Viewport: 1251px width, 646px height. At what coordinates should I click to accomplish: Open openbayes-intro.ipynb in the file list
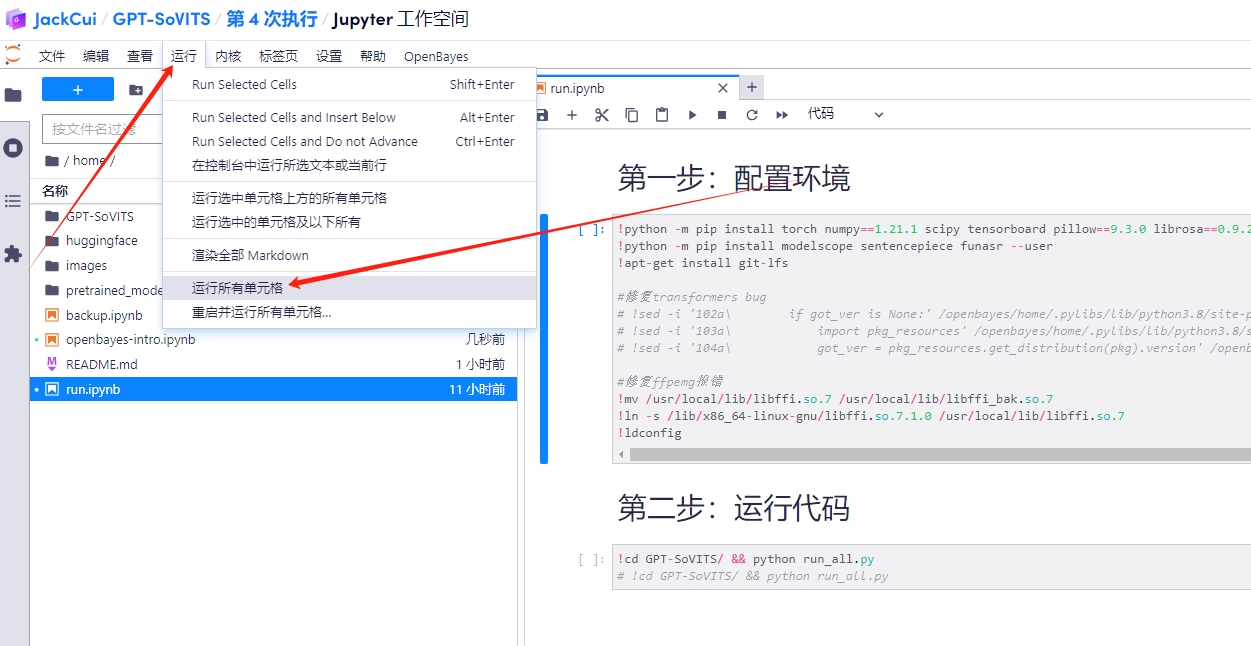tap(273, 340)
